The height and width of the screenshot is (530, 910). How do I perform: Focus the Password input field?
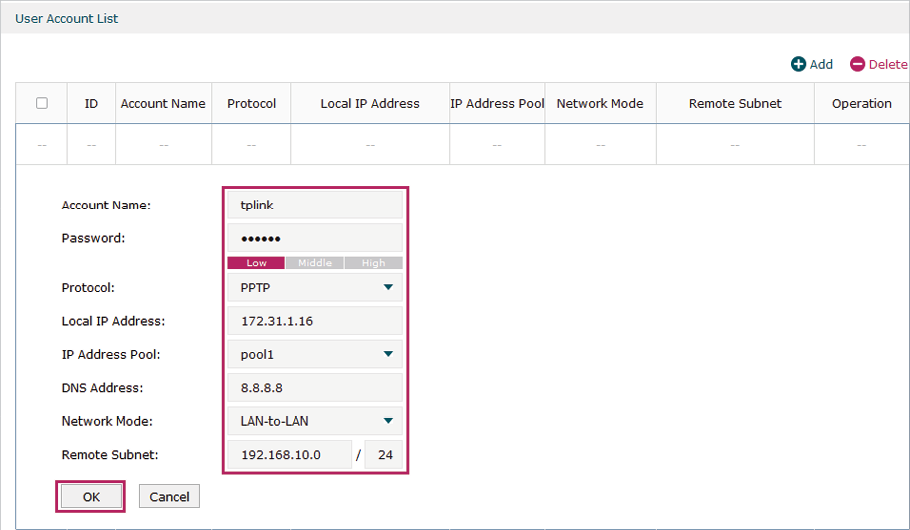[x=315, y=238]
